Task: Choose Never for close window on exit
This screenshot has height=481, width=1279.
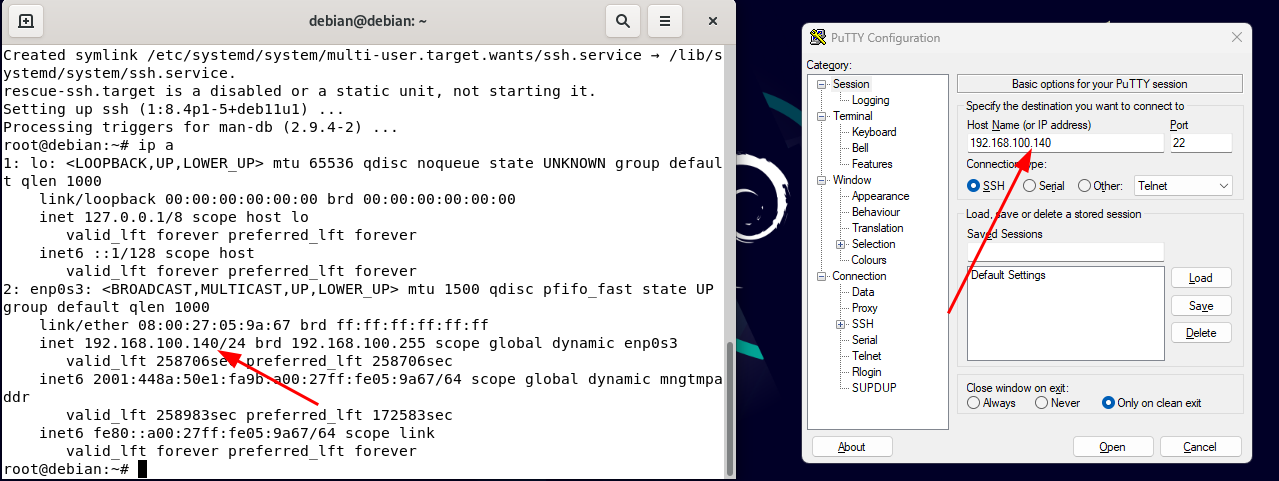Action: 1041,403
